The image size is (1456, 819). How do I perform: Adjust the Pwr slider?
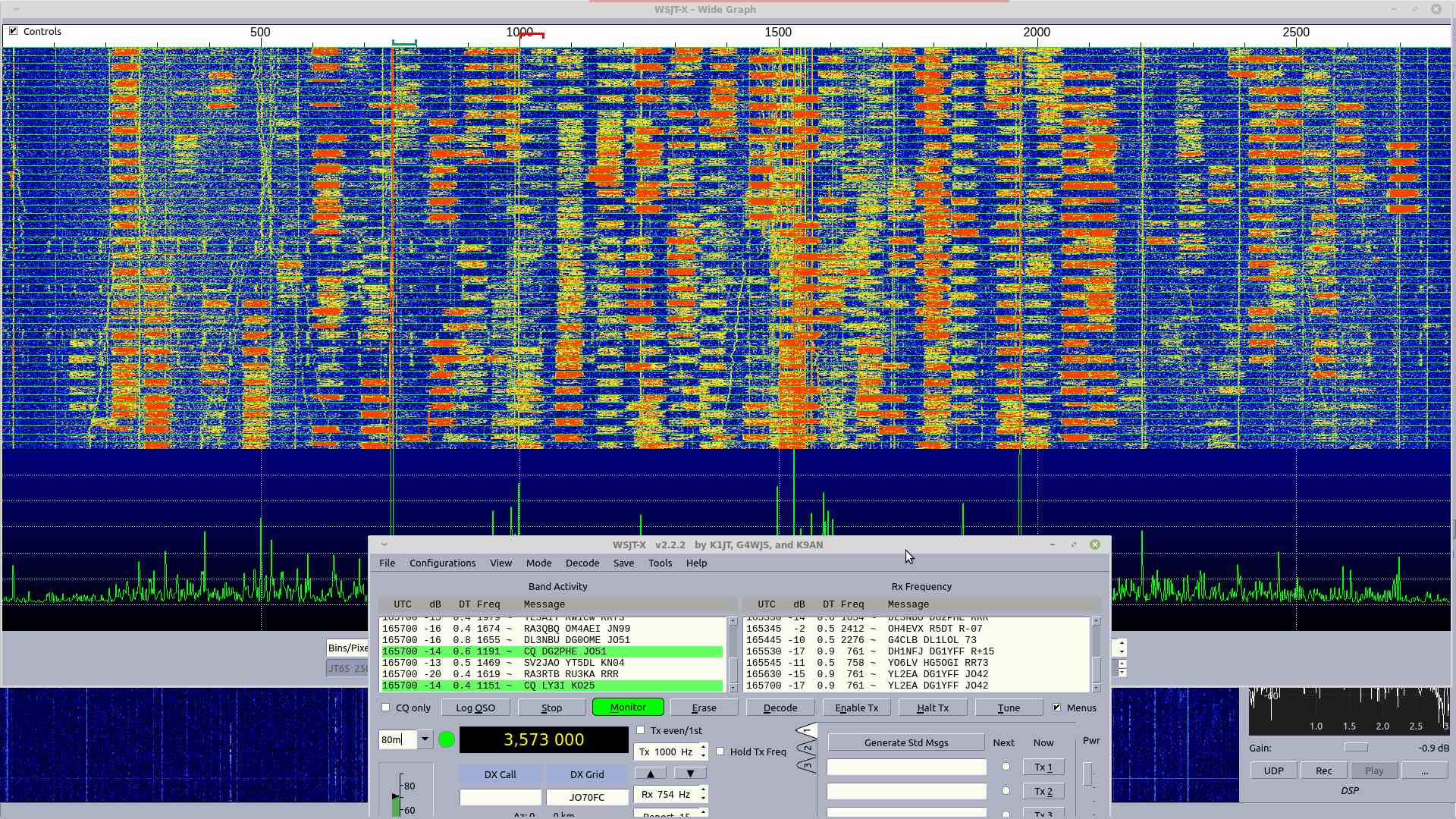[x=1088, y=774]
